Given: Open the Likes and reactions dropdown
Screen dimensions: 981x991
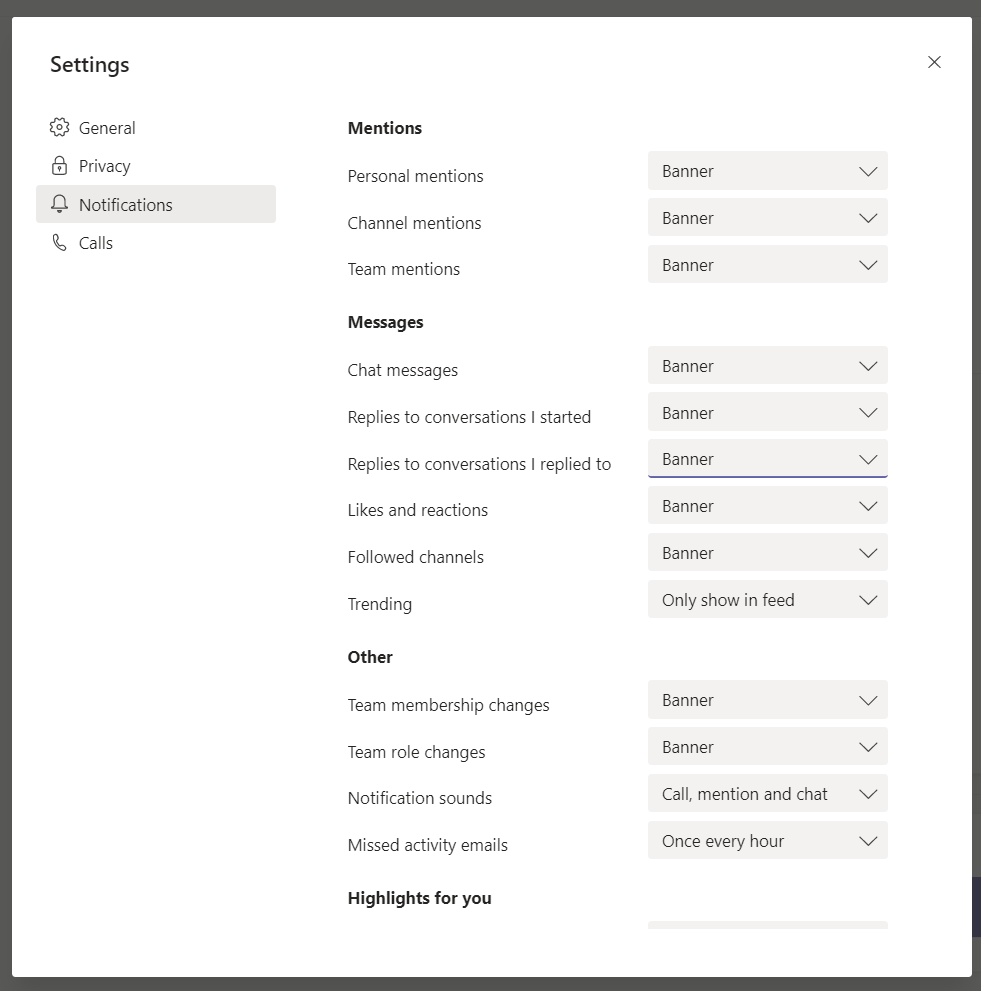Looking at the screenshot, I should (x=767, y=506).
